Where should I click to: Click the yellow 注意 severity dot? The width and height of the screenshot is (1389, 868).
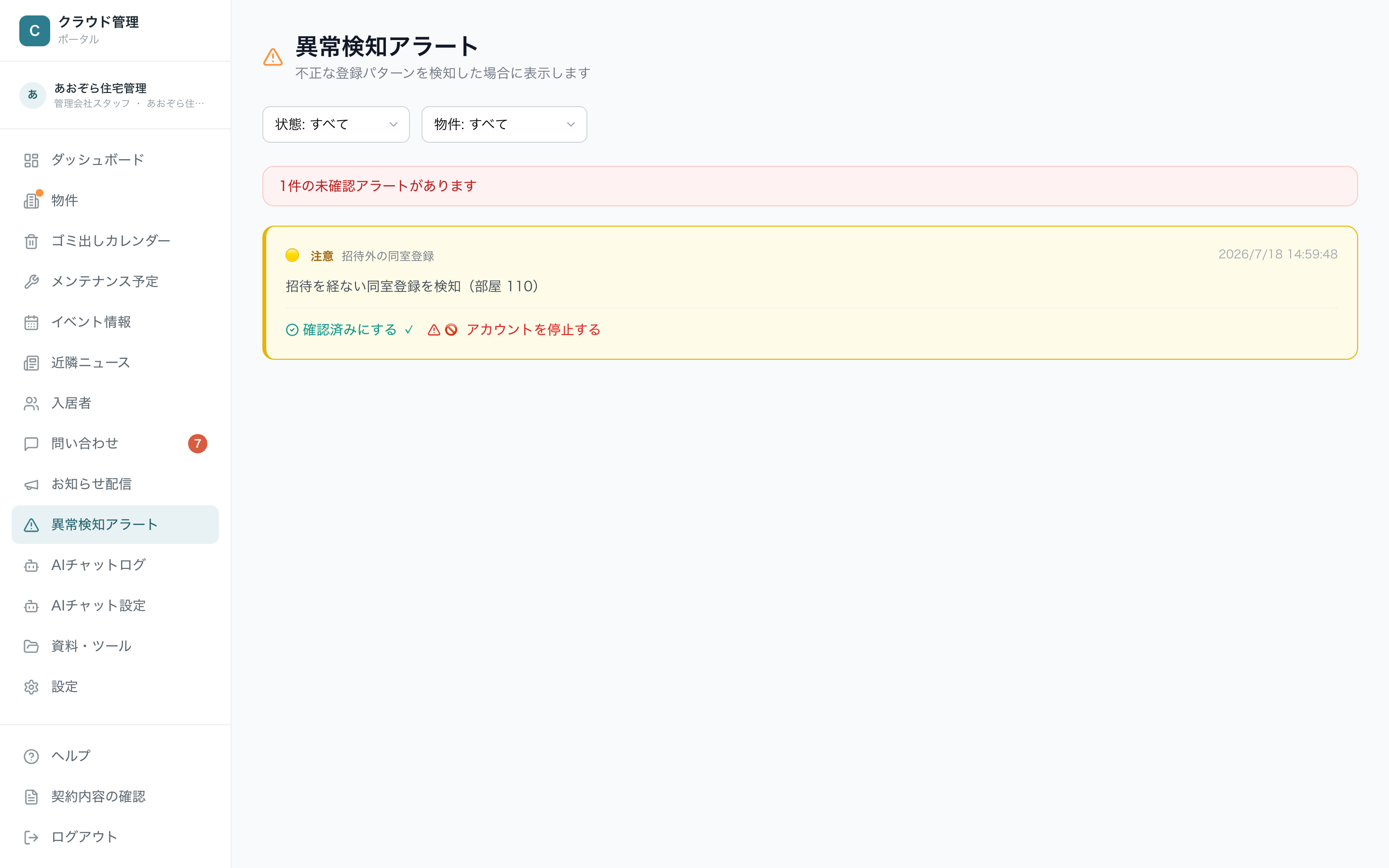(x=292, y=255)
